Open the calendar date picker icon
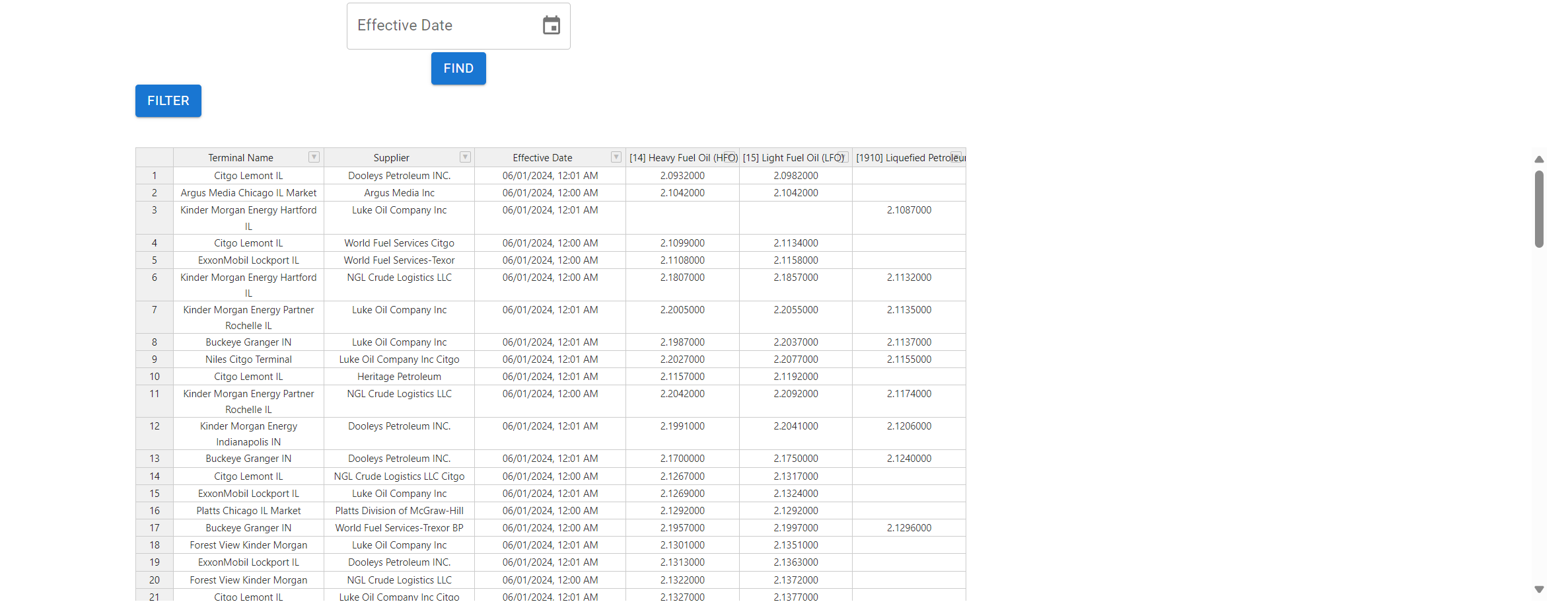 coord(552,26)
